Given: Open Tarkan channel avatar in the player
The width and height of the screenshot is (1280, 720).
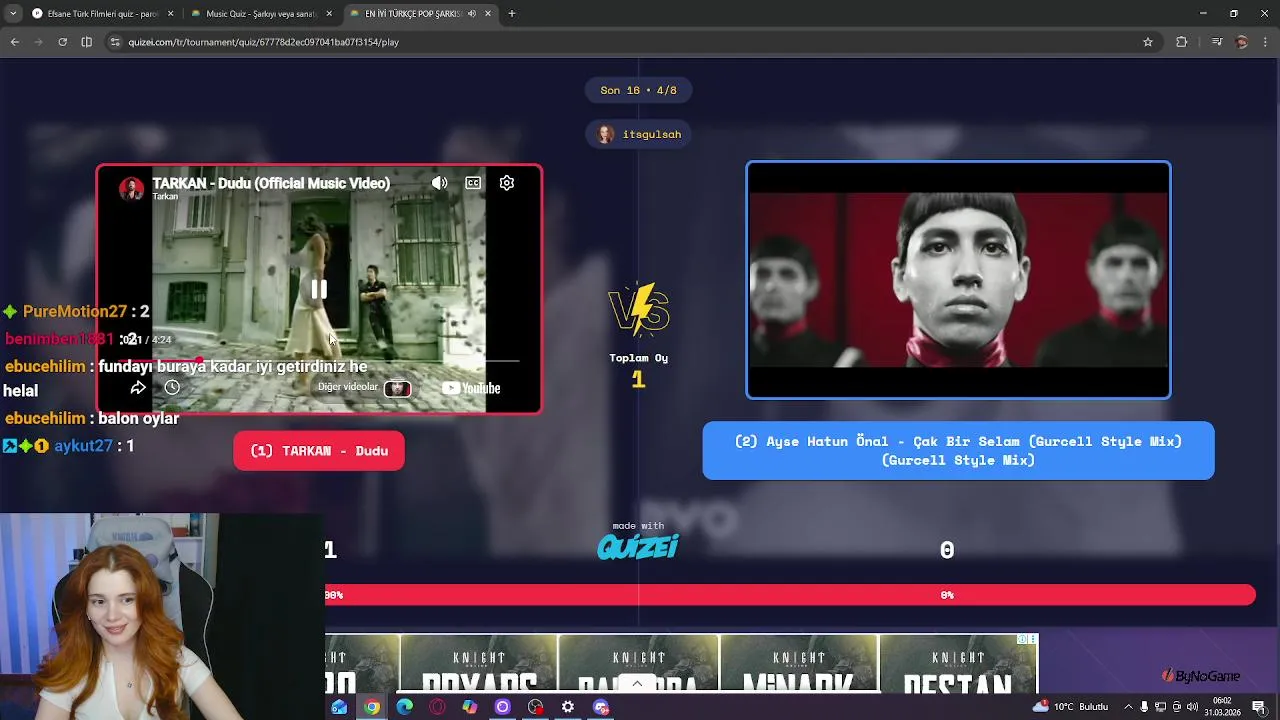Looking at the screenshot, I should 131,189.
